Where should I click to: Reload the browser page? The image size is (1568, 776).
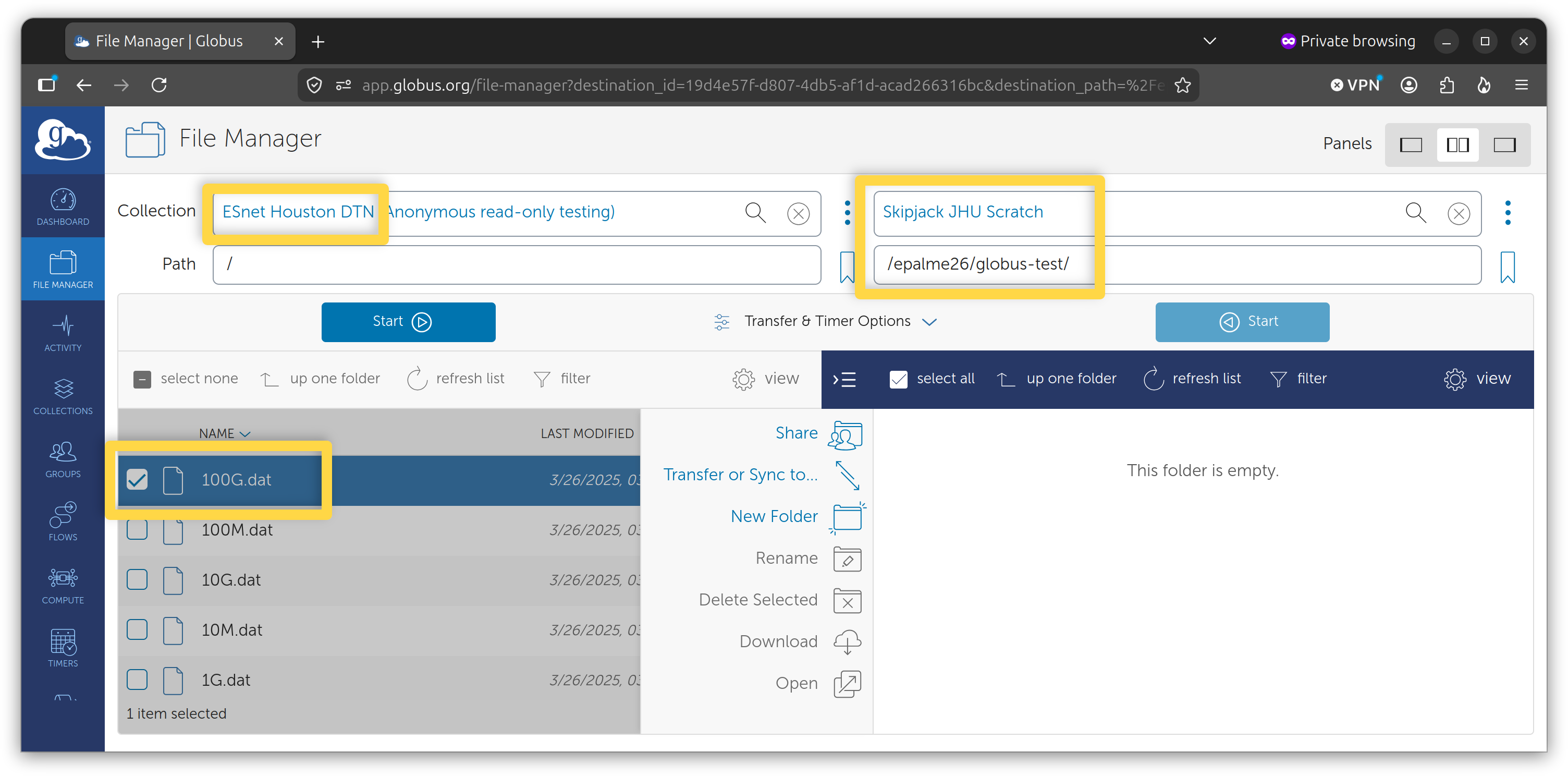pyautogui.click(x=159, y=86)
